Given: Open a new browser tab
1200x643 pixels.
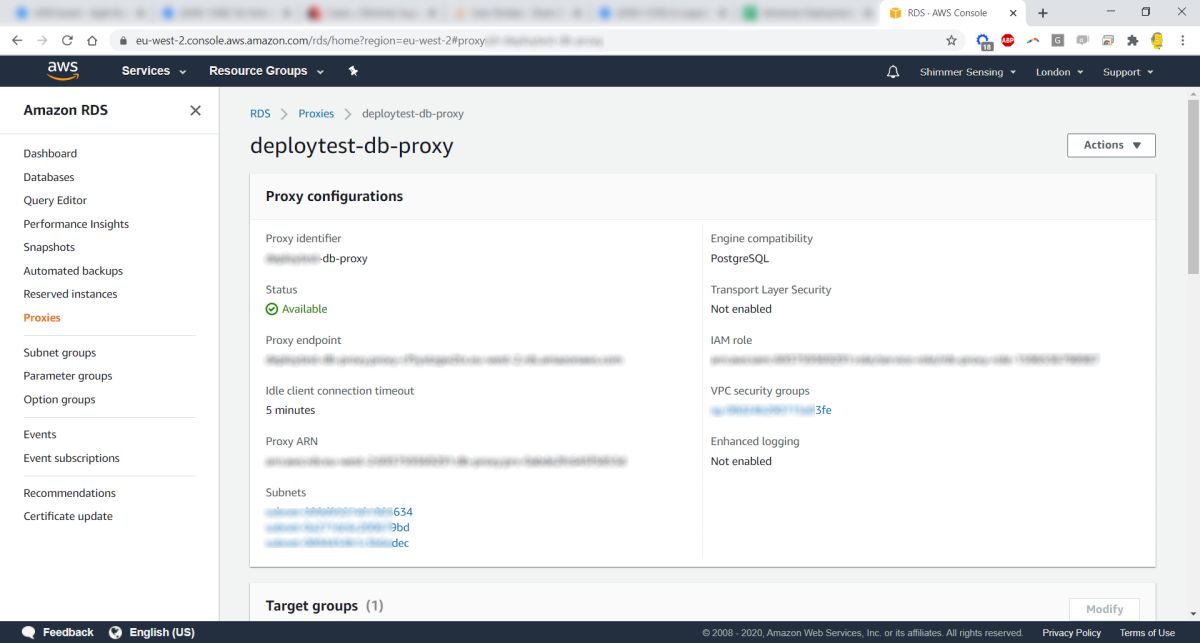Looking at the screenshot, I should 1043,13.
